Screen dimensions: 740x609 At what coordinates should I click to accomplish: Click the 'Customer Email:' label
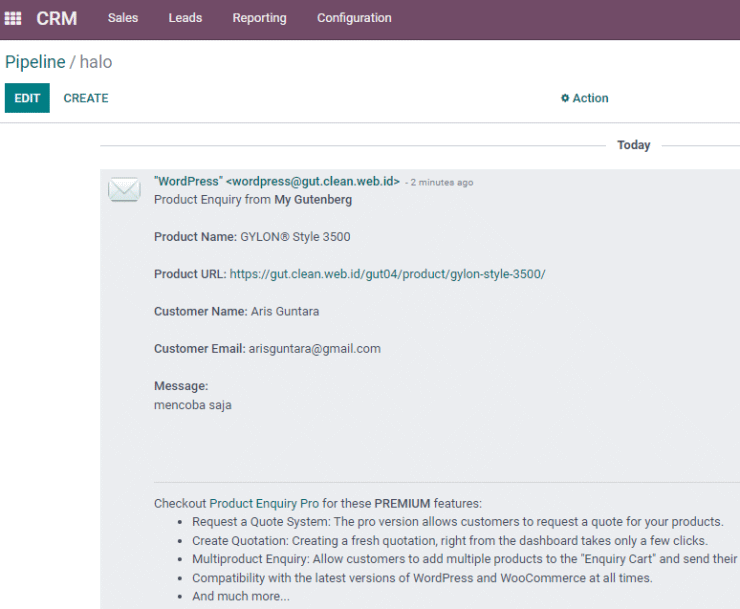[x=199, y=349]
